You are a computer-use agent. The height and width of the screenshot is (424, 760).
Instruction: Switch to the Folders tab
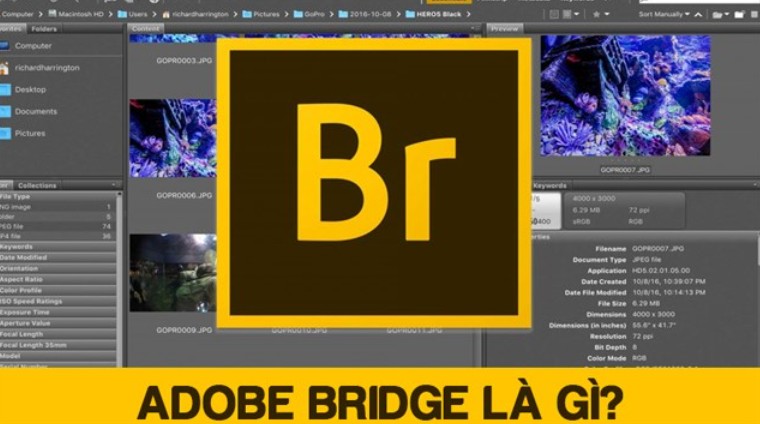point(44,29)
